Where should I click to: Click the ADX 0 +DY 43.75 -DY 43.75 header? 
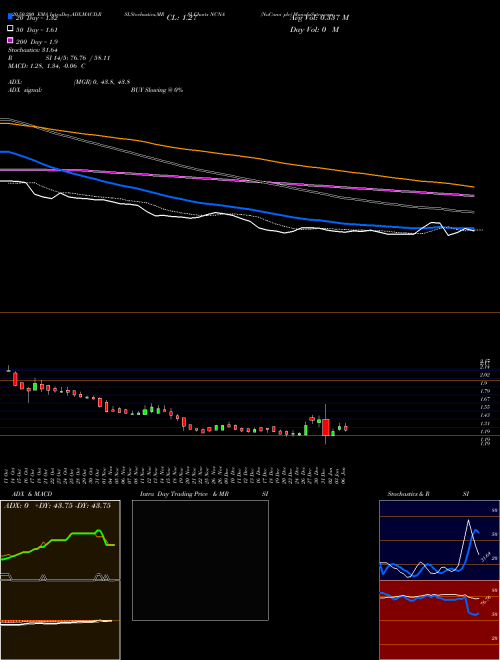57,506
